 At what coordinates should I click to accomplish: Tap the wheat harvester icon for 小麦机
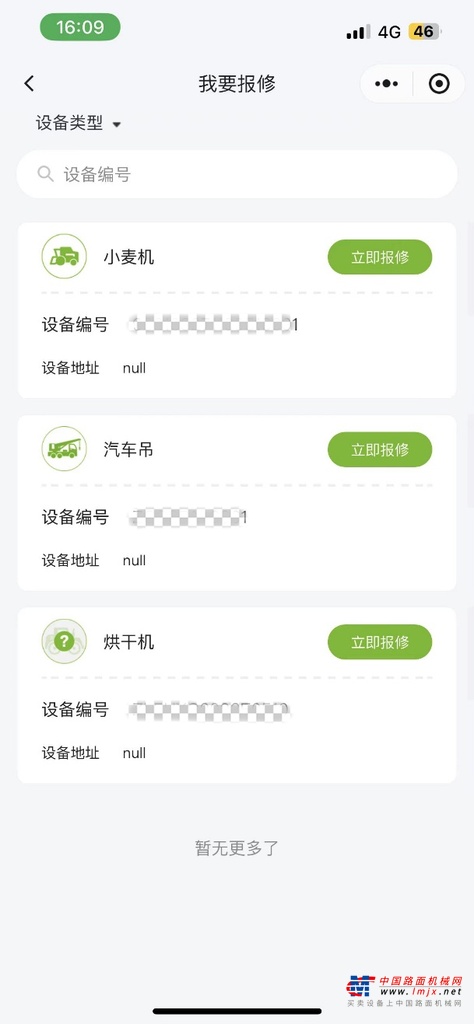click(x=64, y=256)
